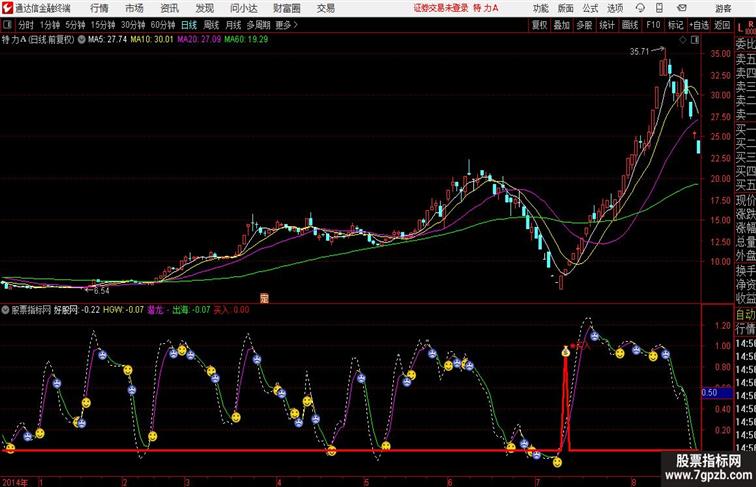Click the MA5: 27.74 value
The height and width of the screenshot is (487, 756).
(x=107, y=40)
